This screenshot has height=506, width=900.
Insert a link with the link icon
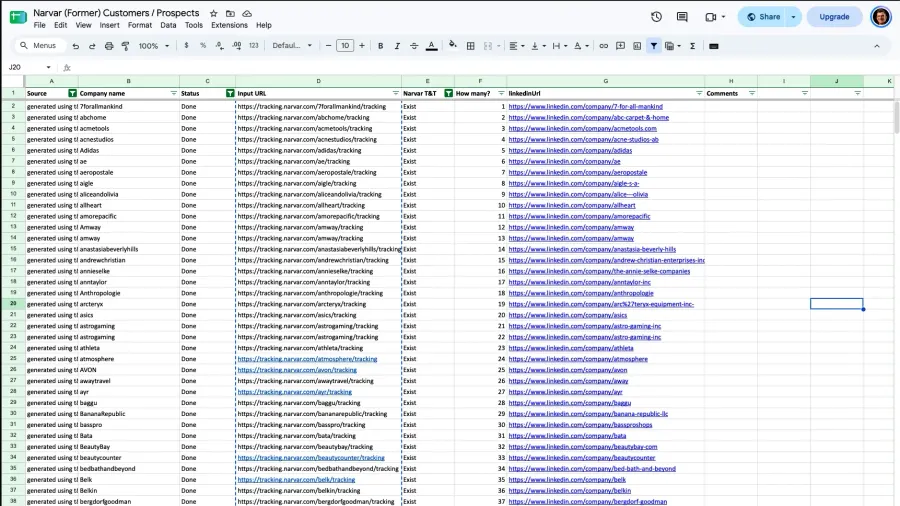point(603,46)
